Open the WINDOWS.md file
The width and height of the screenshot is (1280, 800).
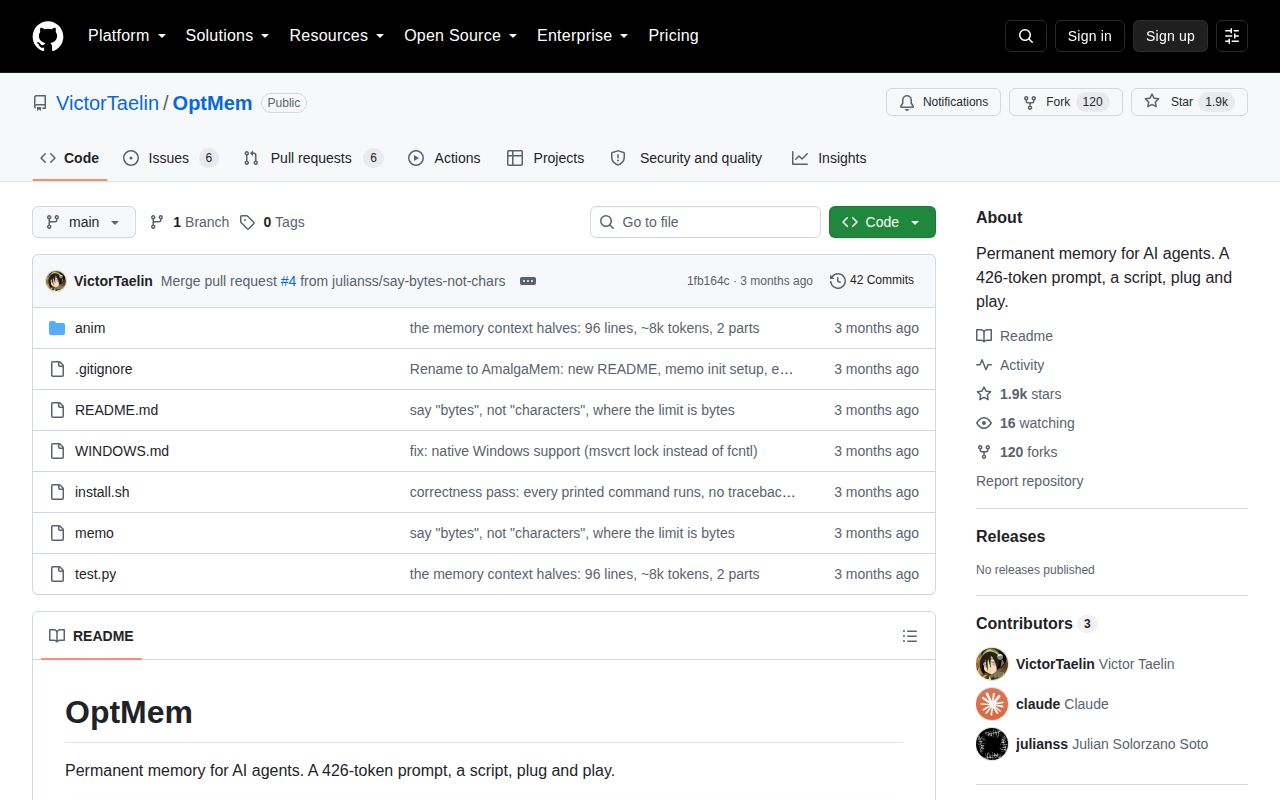tap(122, 451)
